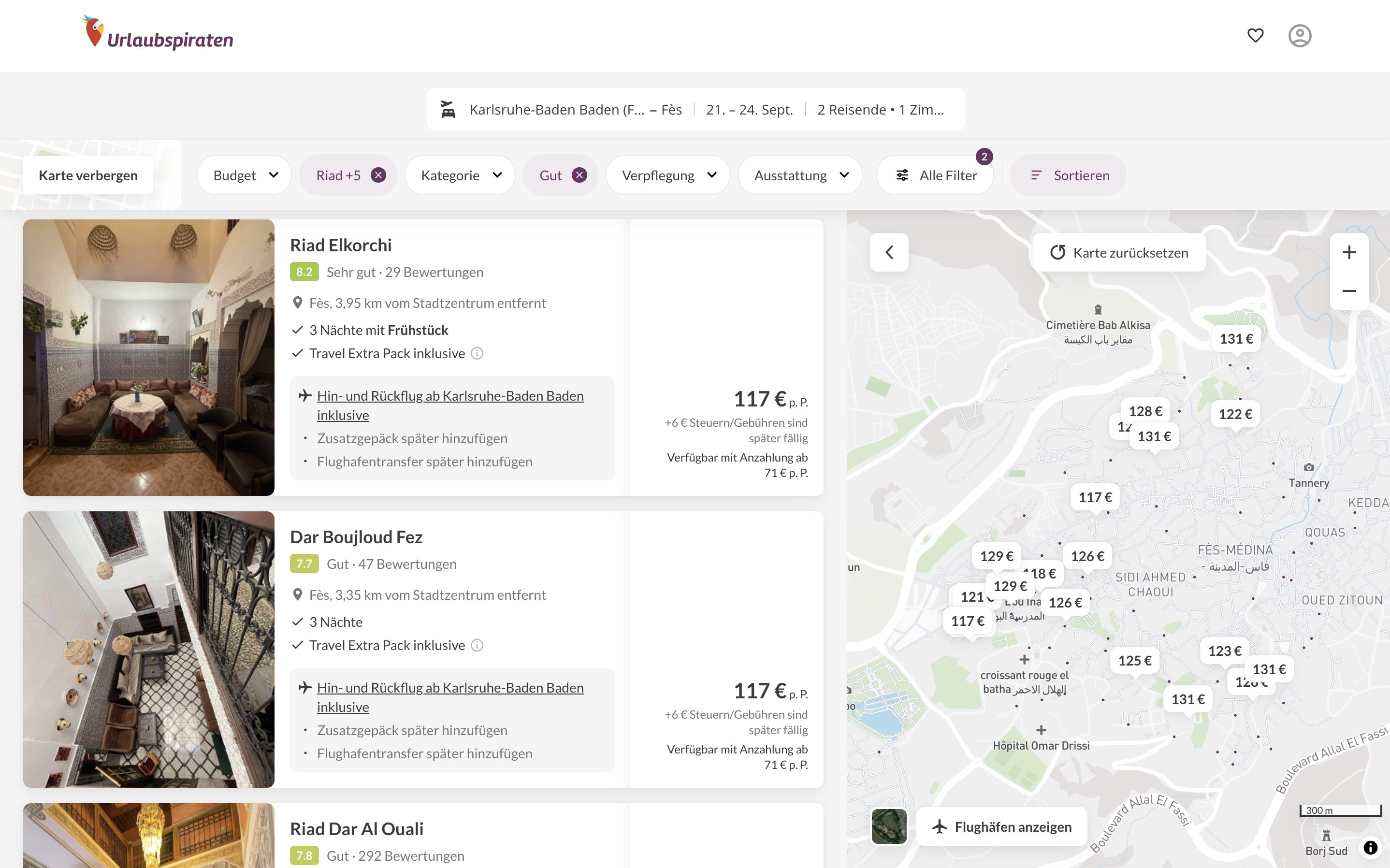
Task: Click Cimetière Bab Alkisa map landmark
Action: (1097, 326)
